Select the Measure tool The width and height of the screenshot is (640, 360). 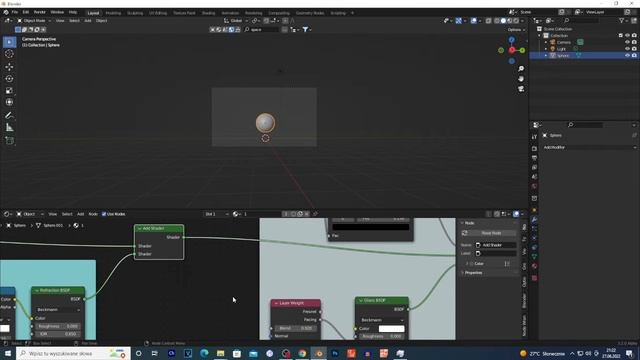click(9, 128)
